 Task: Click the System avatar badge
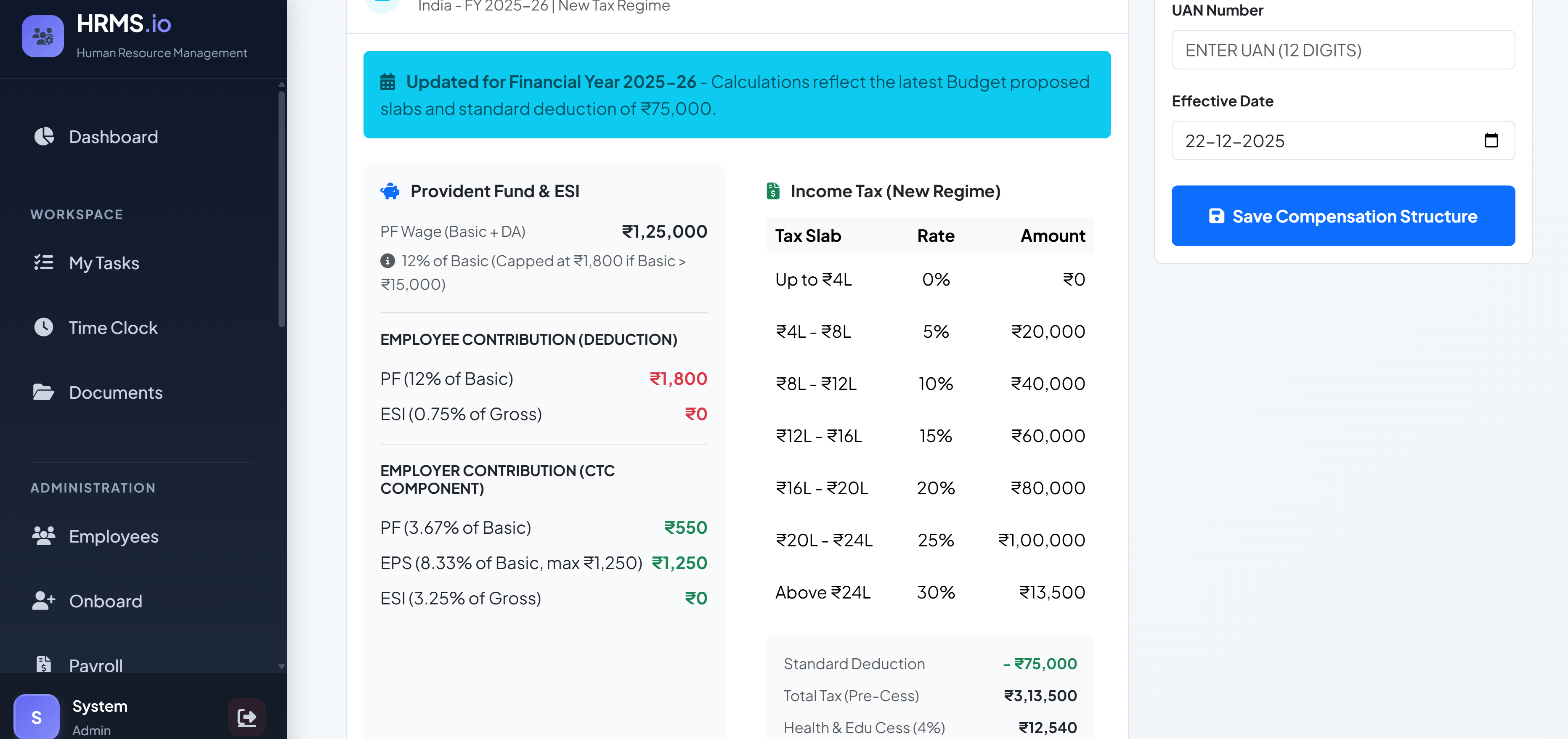pos(37,717)
